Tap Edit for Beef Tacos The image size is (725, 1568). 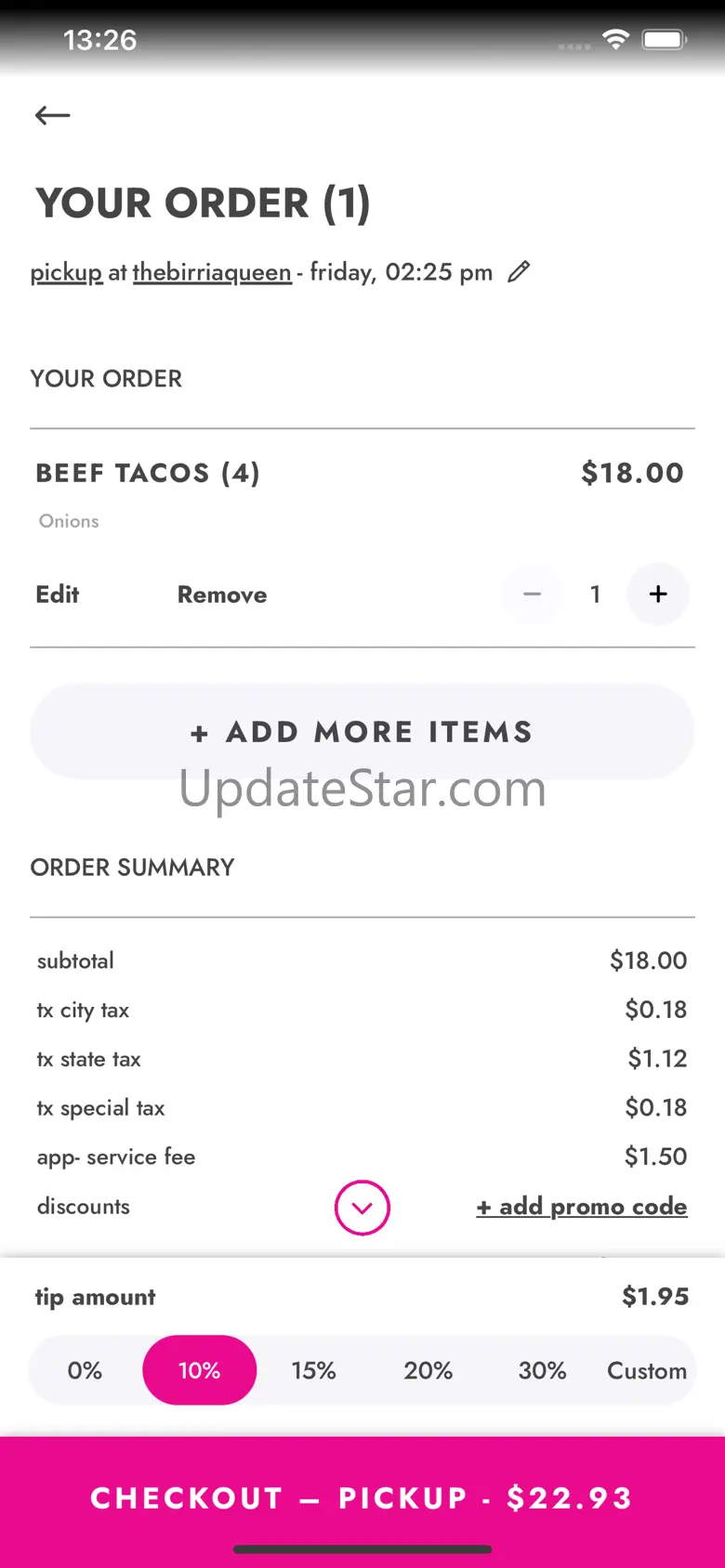pyautogui.click(x=58, y=595)
